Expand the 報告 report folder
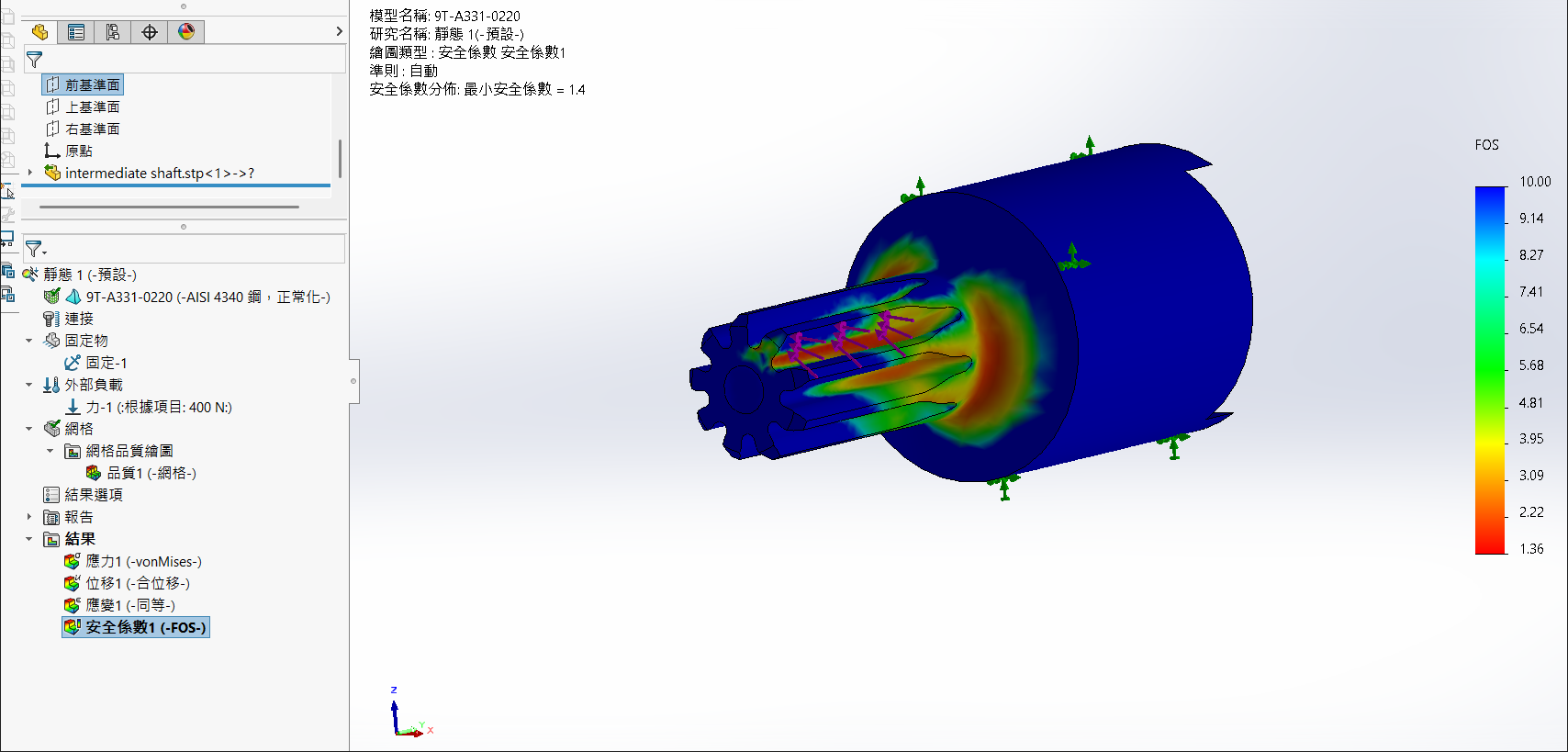 (29, 517)
